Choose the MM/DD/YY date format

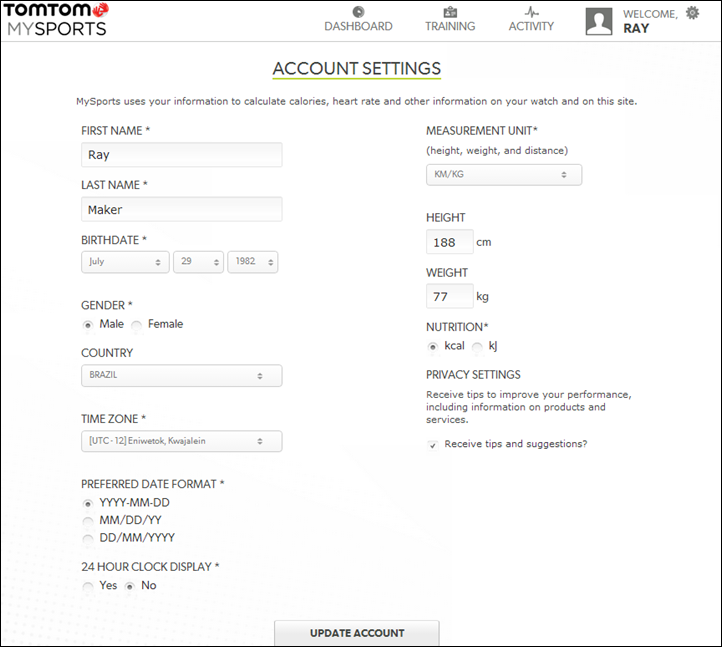(x=87, y=521)
